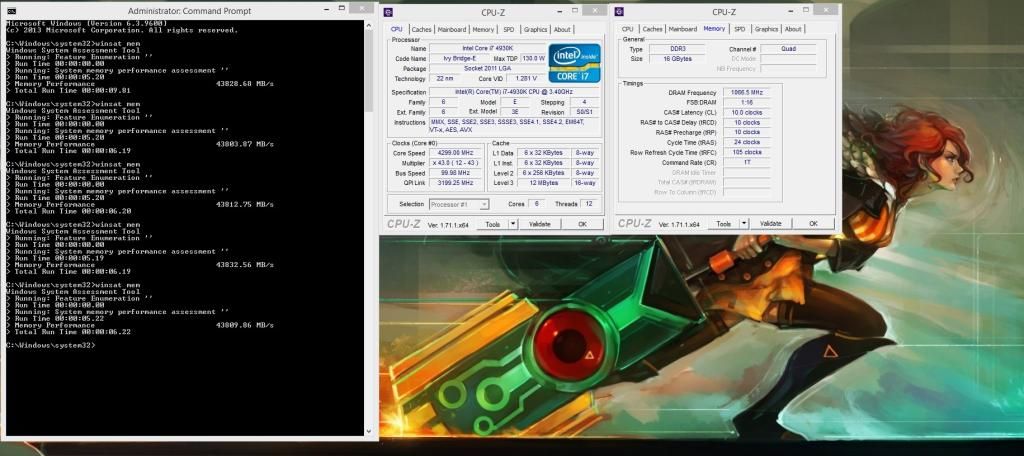Screen dimensions: 1024x456
Task: Click Validate button in processor CPU-Z window
Action: pyautogui.click(x=539, y=224)
